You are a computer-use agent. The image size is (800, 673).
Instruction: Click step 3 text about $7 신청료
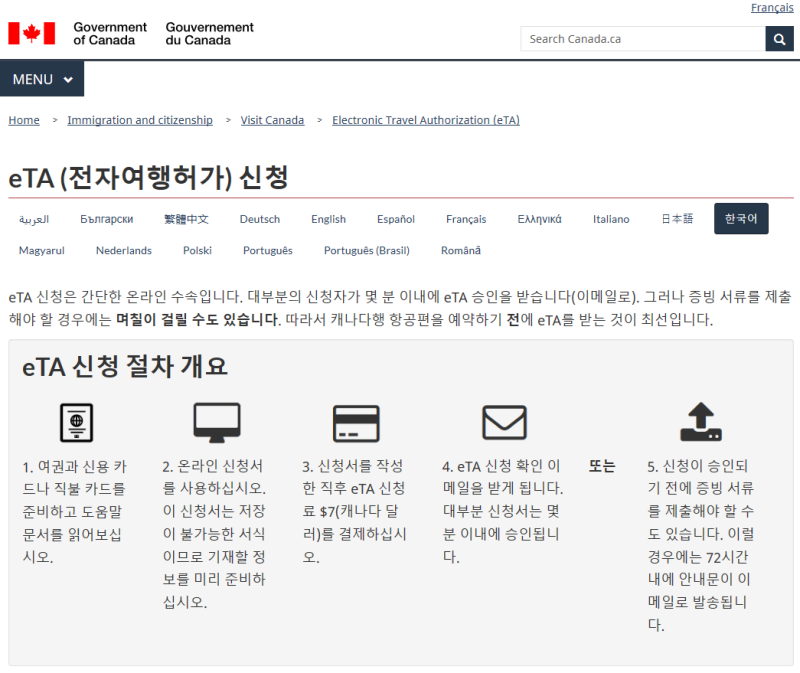[354, 511]
